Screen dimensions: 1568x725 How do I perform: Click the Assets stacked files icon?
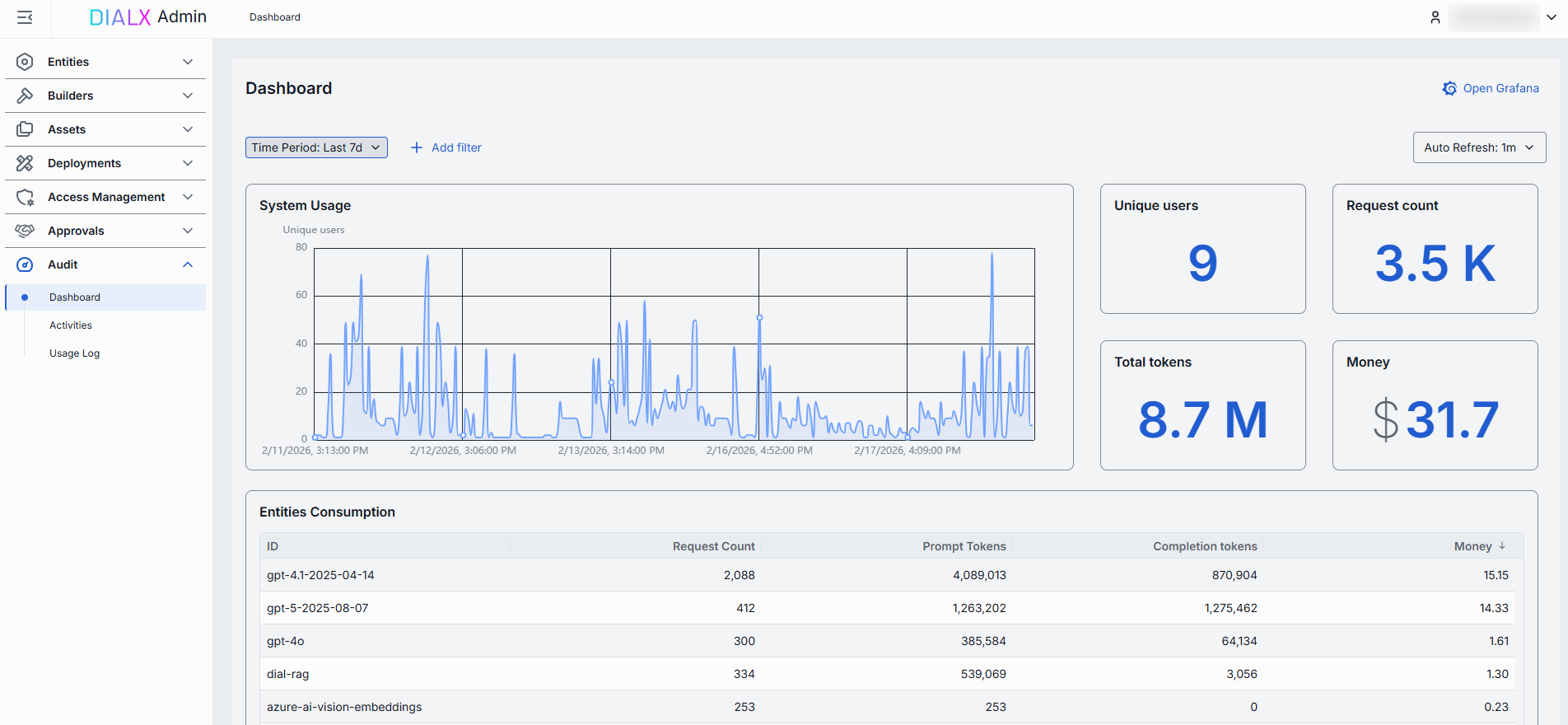tap(25, 129)
